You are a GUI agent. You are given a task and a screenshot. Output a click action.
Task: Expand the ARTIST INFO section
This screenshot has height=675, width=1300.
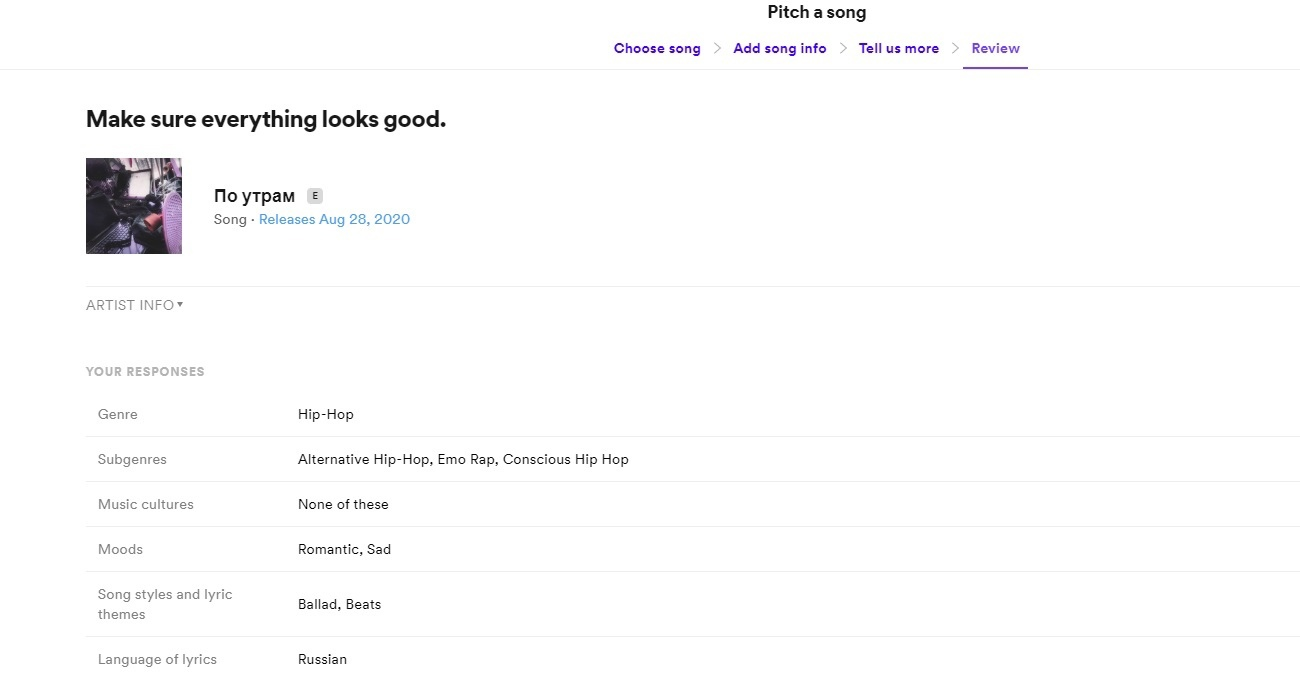click(x=134, y=305)
